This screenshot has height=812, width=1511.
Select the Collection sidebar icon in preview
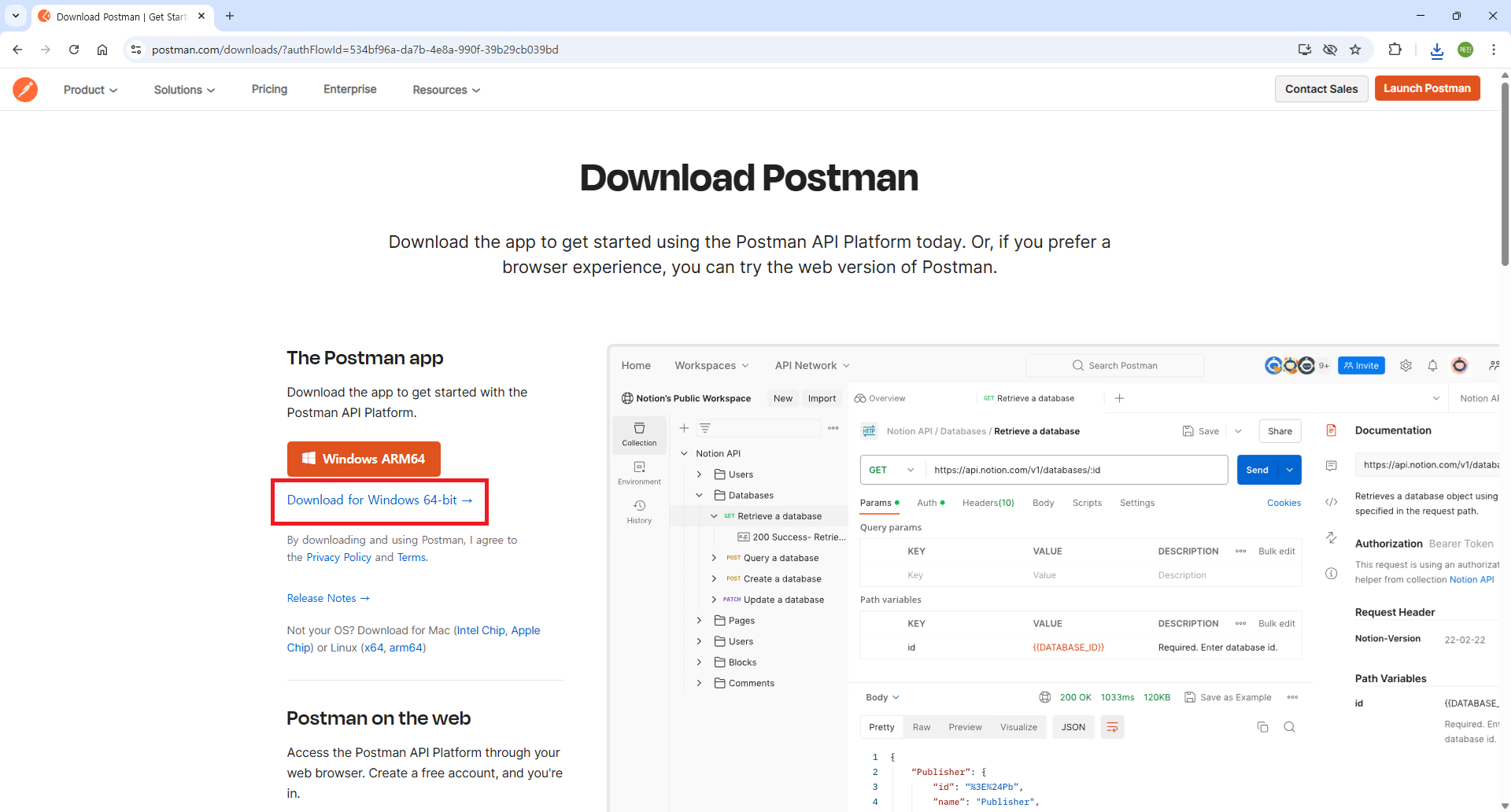click(639, 434)
